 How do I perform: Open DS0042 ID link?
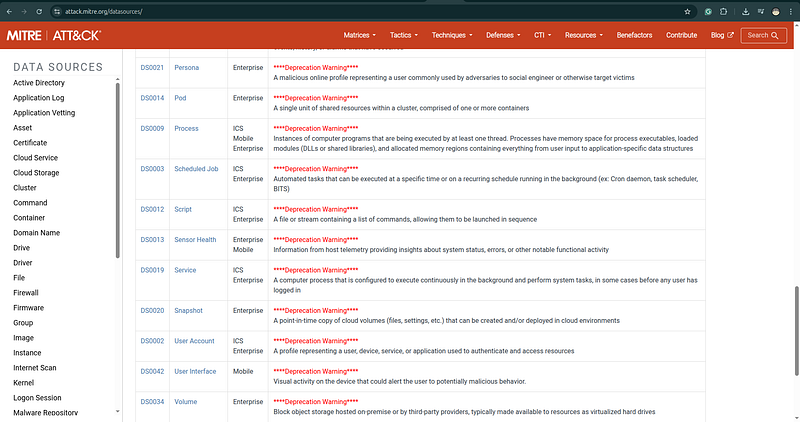click(x=152, y=371)
